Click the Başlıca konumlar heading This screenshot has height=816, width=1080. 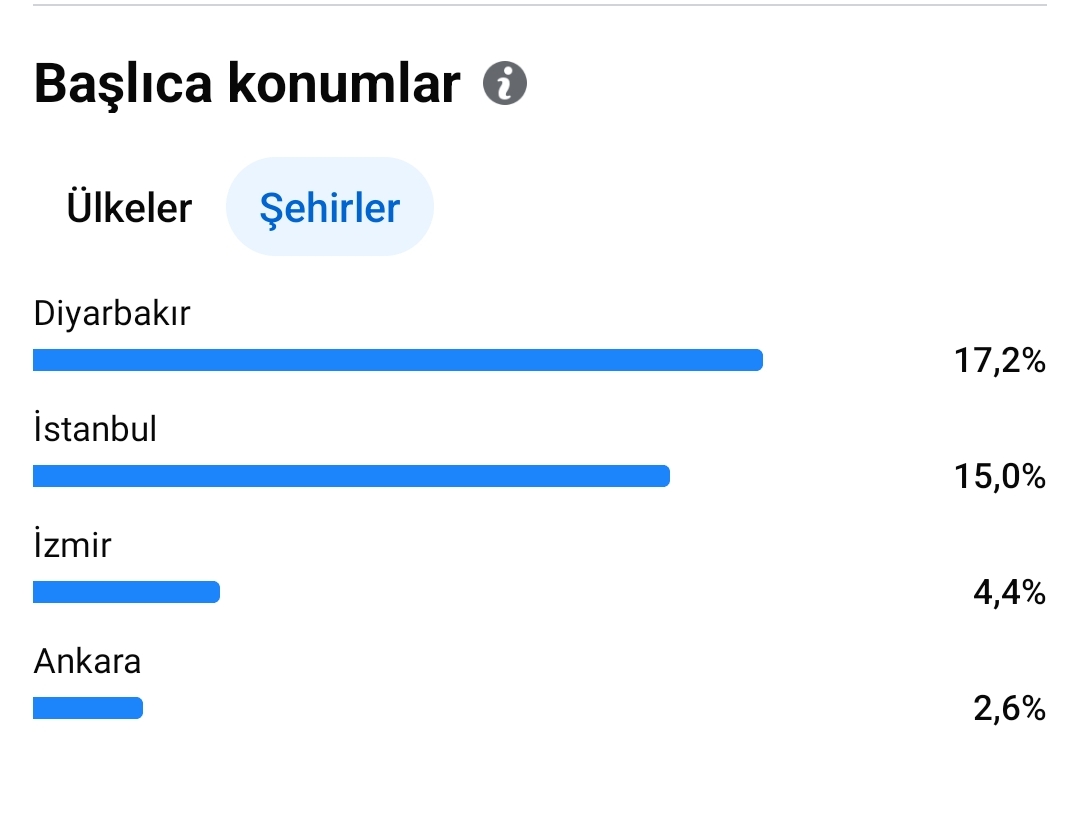pyautogui.click(x=247, y=83)
